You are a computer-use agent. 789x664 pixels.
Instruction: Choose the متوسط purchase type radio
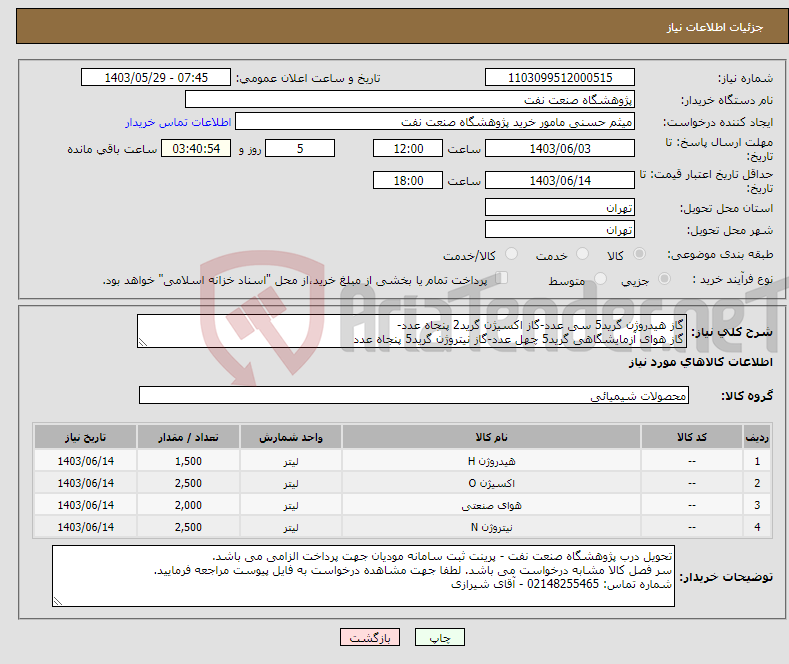coord(600,279)
